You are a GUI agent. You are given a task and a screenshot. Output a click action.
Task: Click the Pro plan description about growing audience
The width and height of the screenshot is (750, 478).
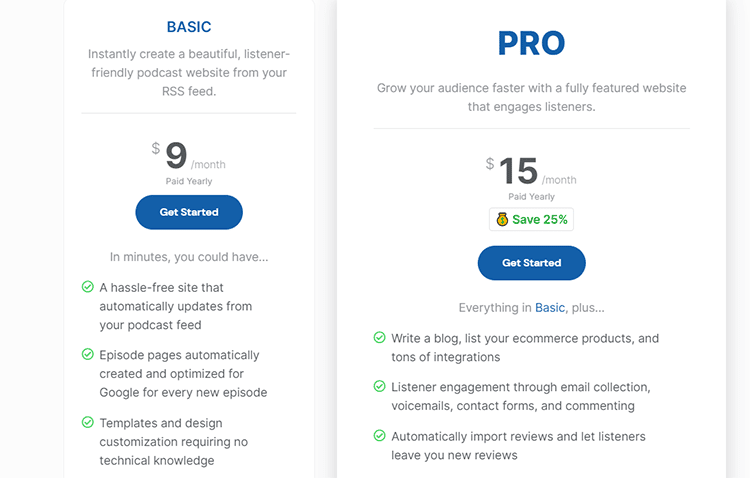tap(531, 97)
